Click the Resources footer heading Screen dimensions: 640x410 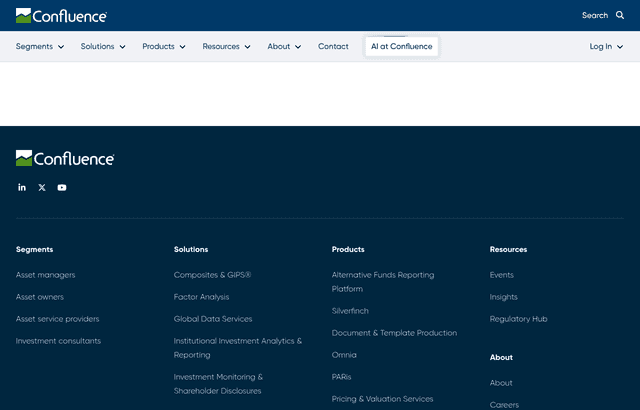coord(508,249)
